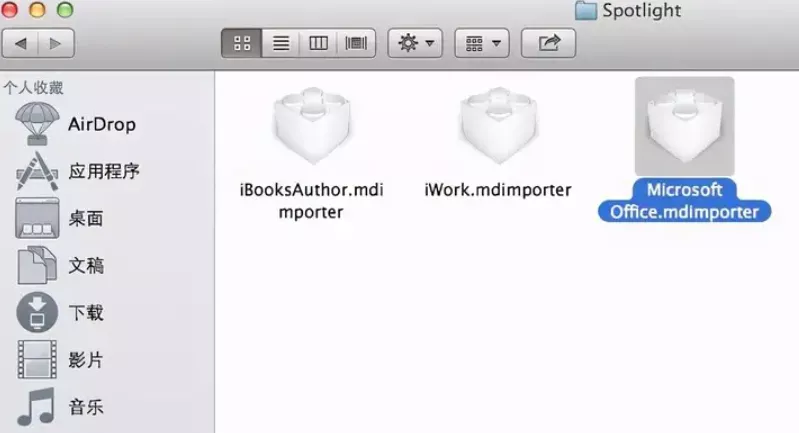Open the item arrangement dropdown

[x=482, y=43]
